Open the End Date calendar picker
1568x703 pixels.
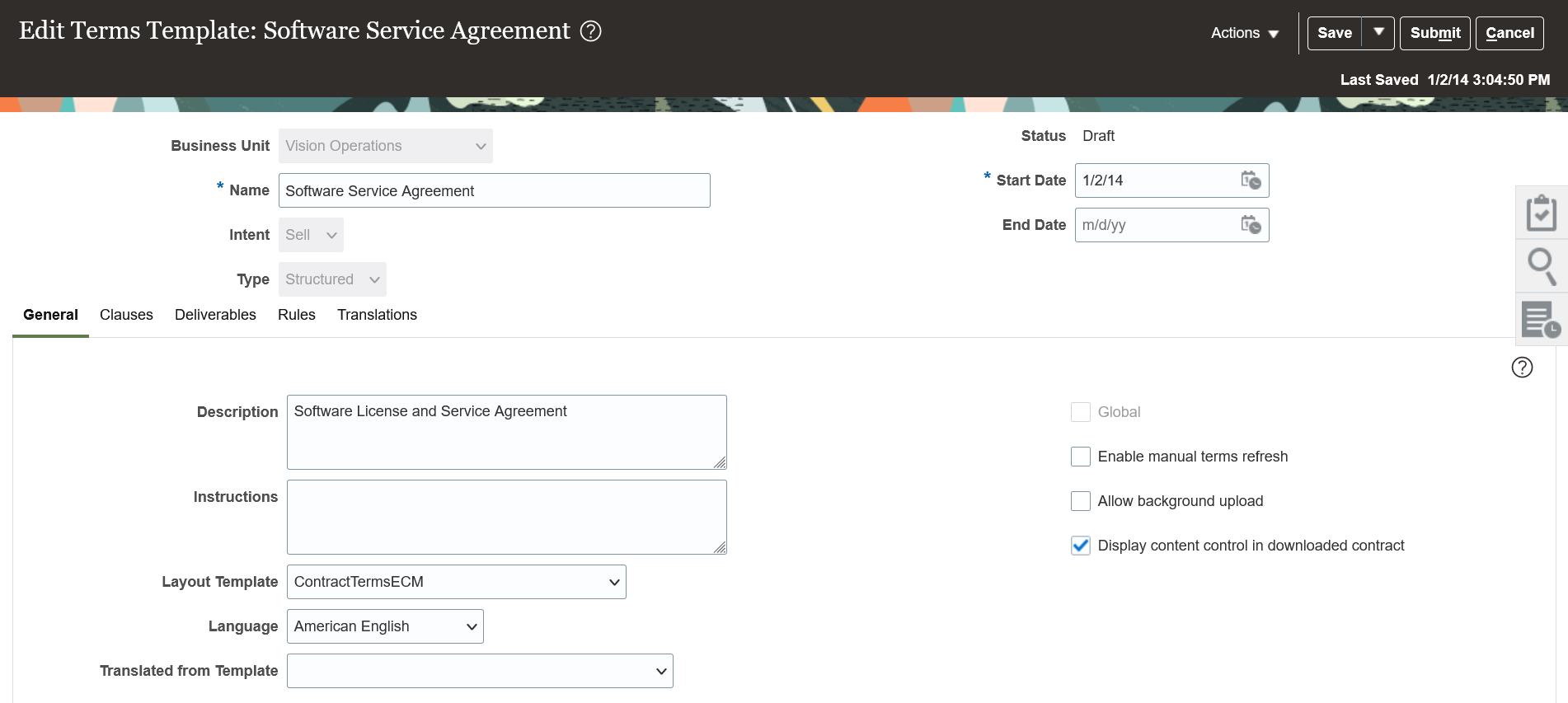pos(1250,225)
